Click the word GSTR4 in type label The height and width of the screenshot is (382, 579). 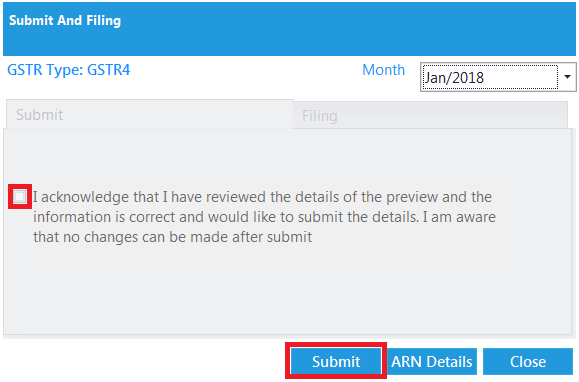109,70
